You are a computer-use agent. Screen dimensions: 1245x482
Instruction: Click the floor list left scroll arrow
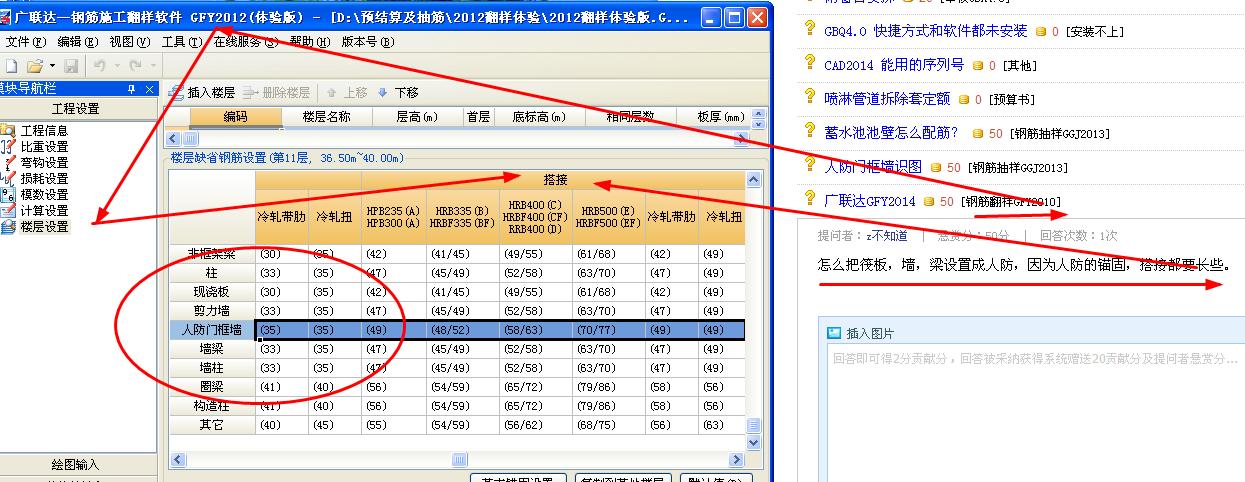(174, 138)
